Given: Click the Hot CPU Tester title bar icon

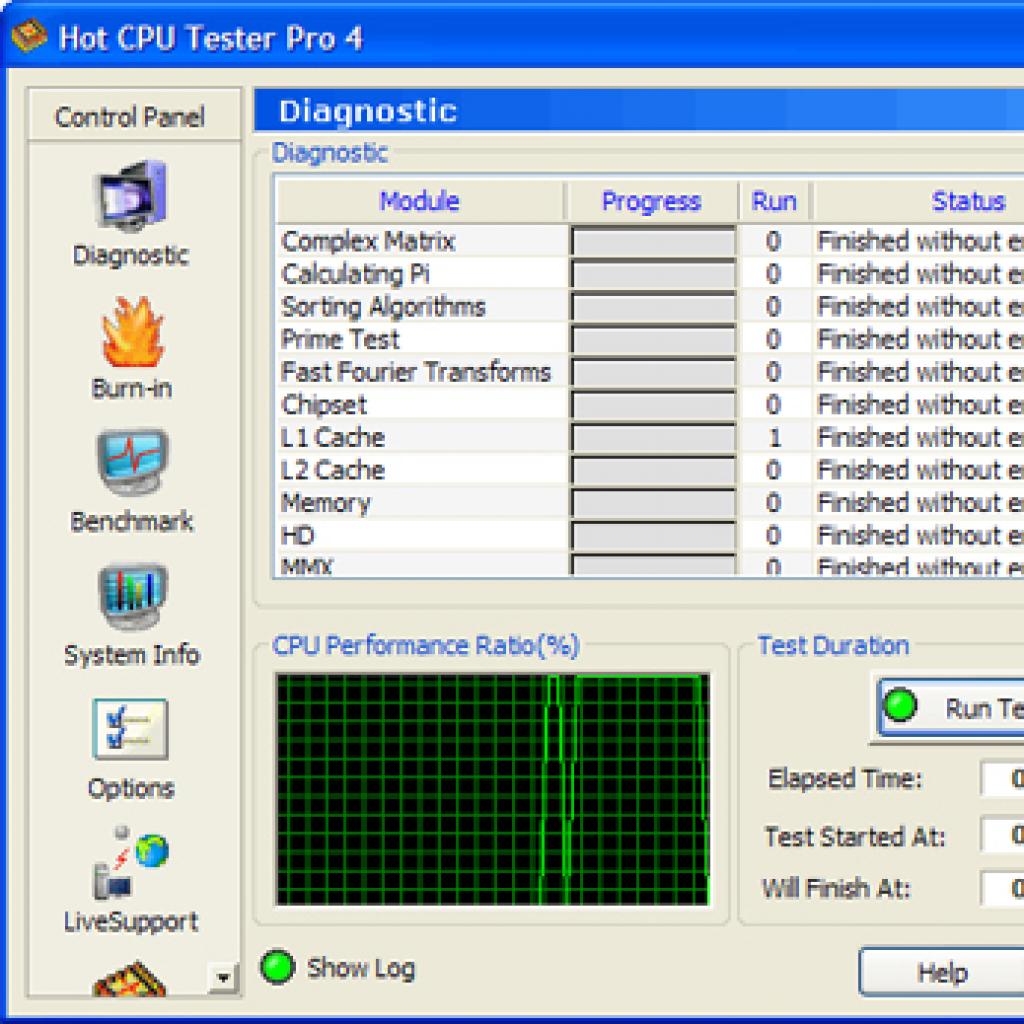Looking at the screenshot, I should (28, 37).
